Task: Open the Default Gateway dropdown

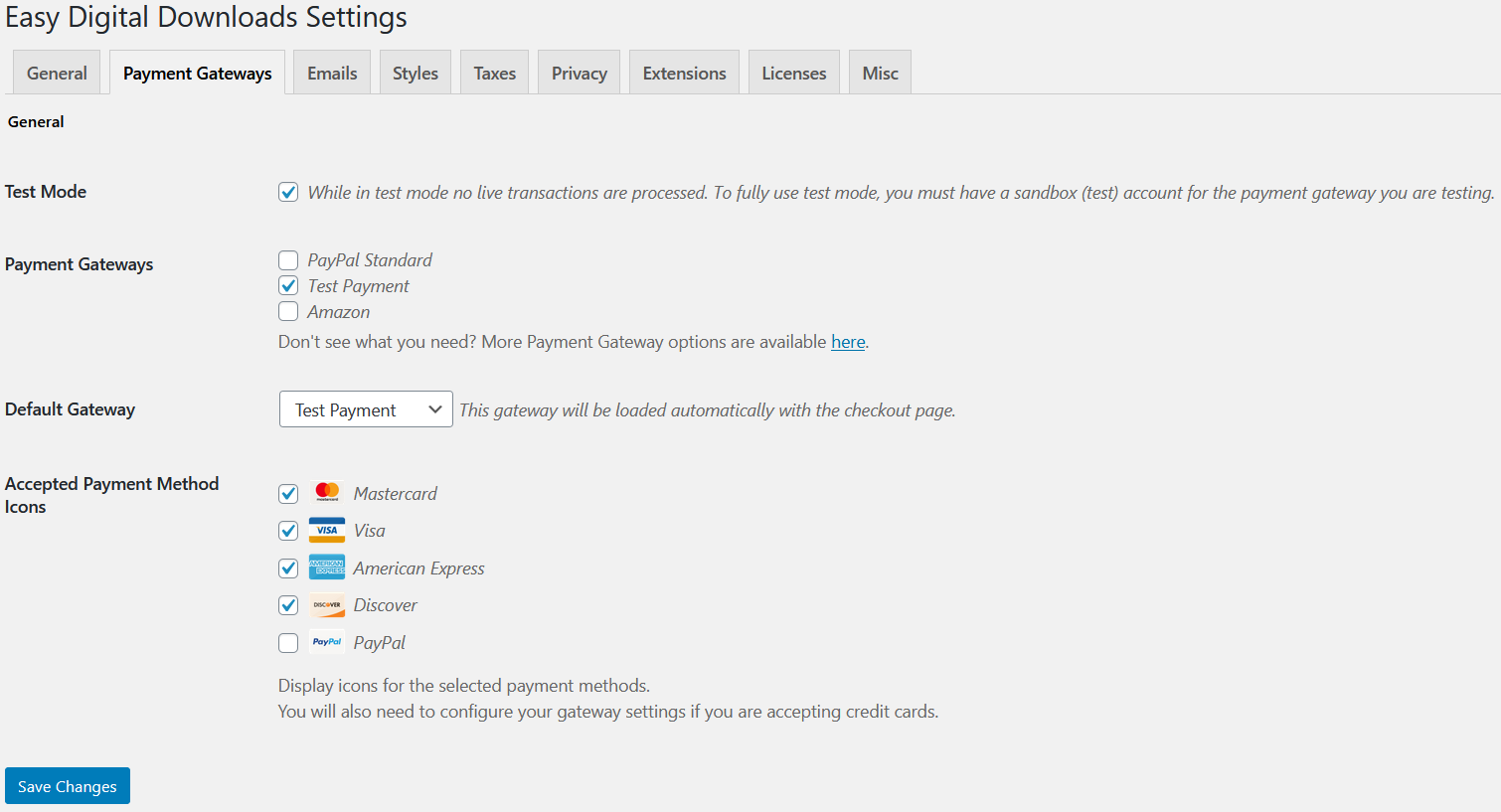Action: click(366, 409)
